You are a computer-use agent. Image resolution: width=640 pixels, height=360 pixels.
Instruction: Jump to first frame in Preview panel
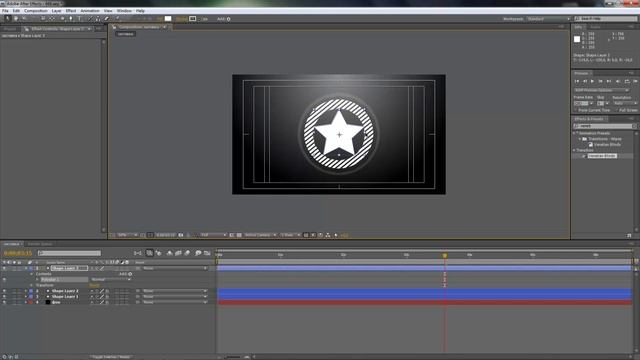pyautogui.click(x=577, y=81)
